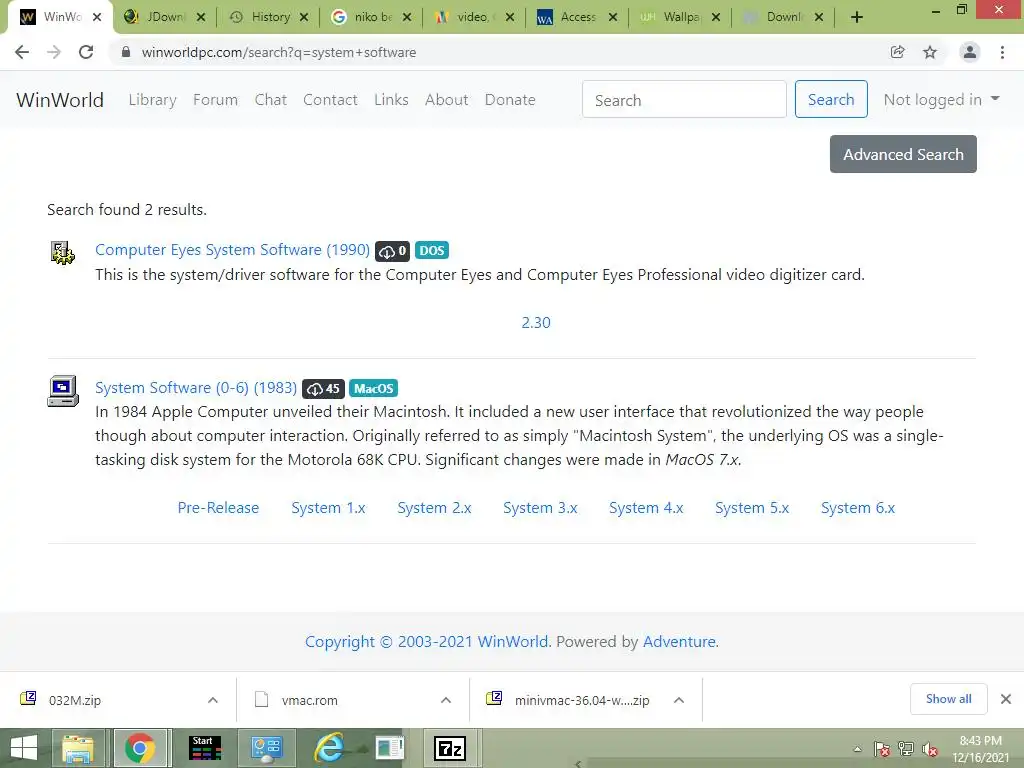Open 7-Zip from taskbar
Viewport: 1024px width, 768px height.
[450, 748]
